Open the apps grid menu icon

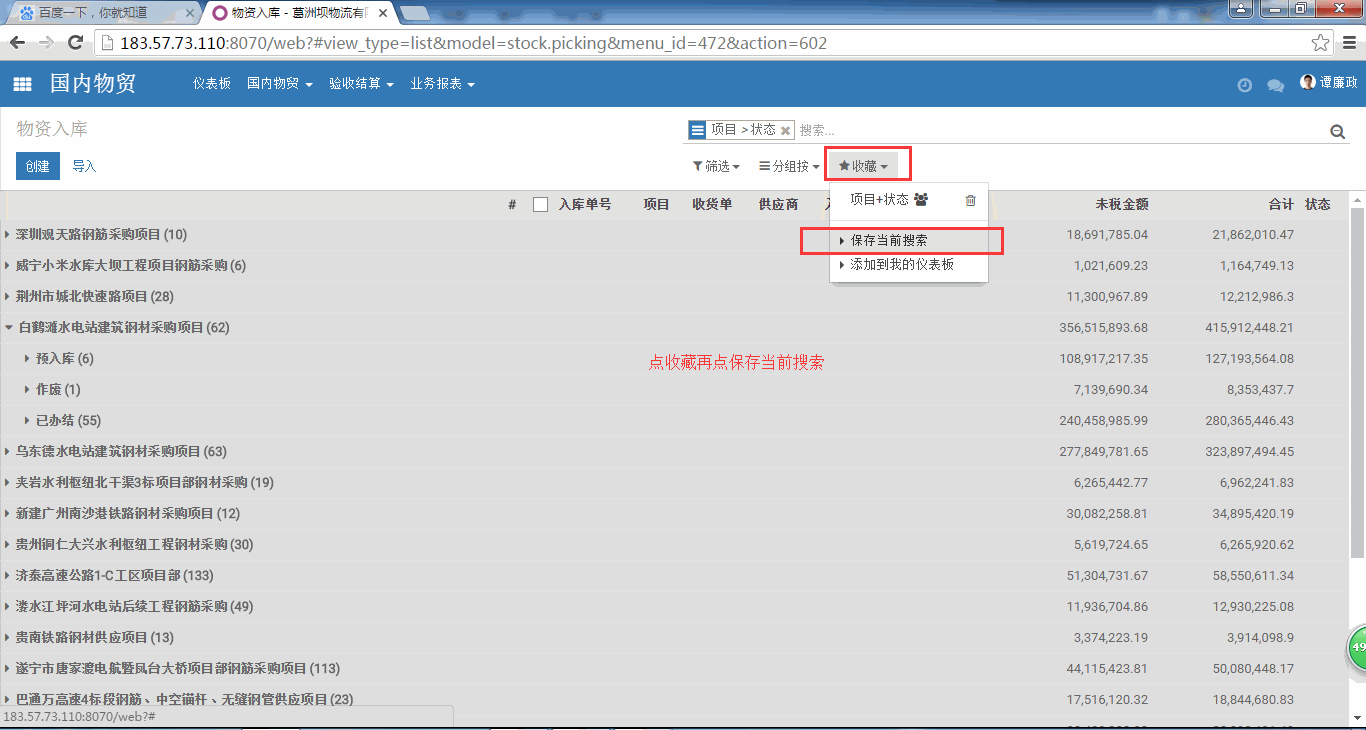22,85
